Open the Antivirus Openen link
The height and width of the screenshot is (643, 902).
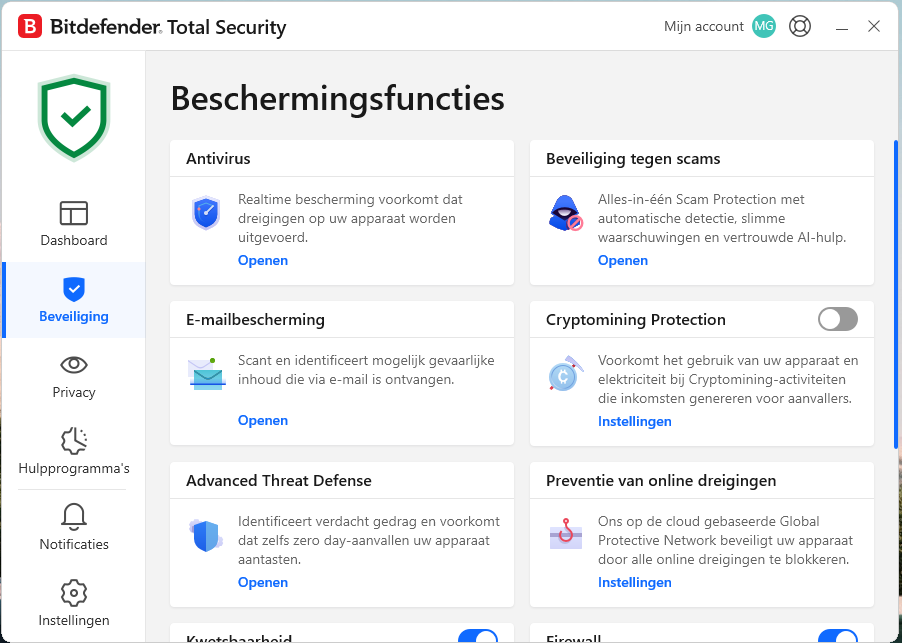pyautogui.click(x=263, y=261)
